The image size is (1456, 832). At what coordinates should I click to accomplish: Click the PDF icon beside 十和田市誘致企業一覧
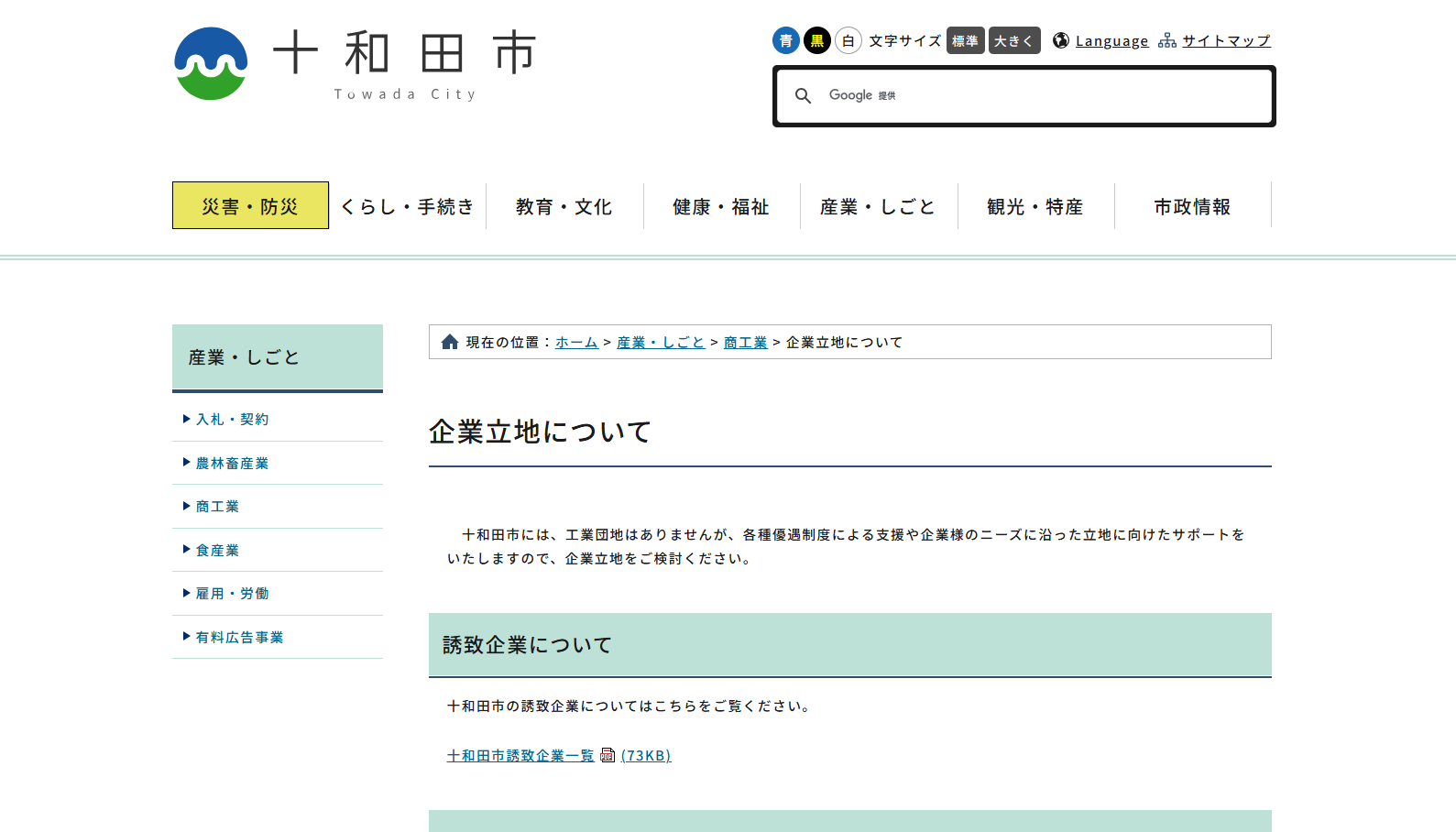pyautogui.click(x=608, y=755)
